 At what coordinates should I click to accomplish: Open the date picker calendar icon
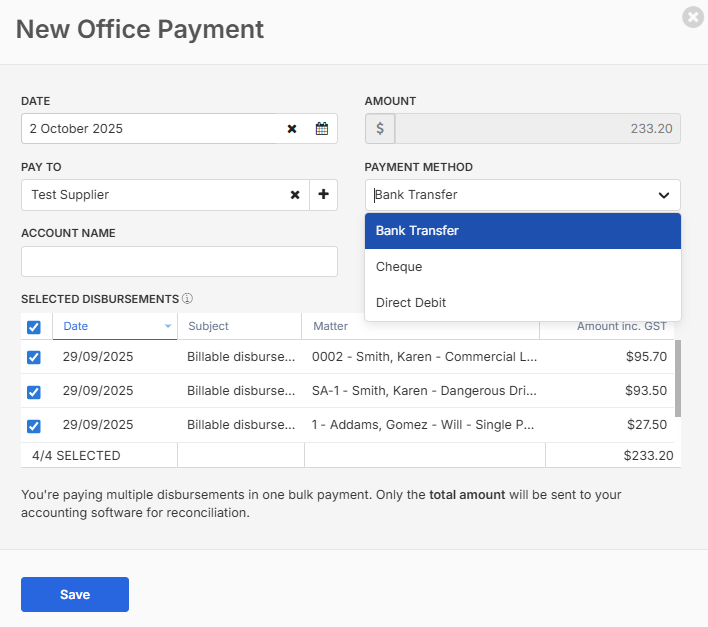(x=322, y=129)
